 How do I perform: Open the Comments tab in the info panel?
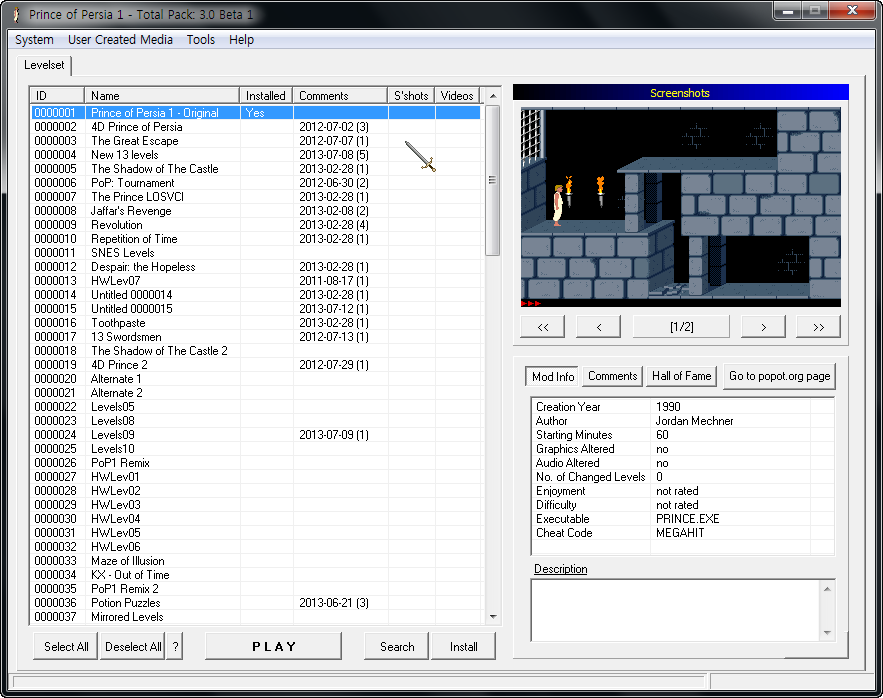[x=613, y=376]
